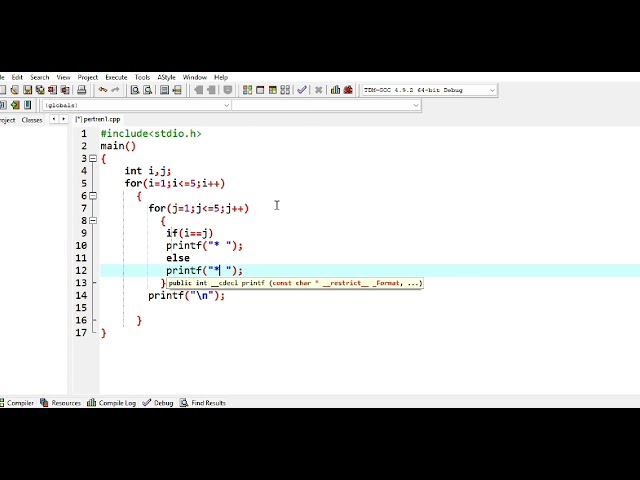The image size is (640, 480).
Task: Click the Save All toolbar icon
Action: click(40, 90)
